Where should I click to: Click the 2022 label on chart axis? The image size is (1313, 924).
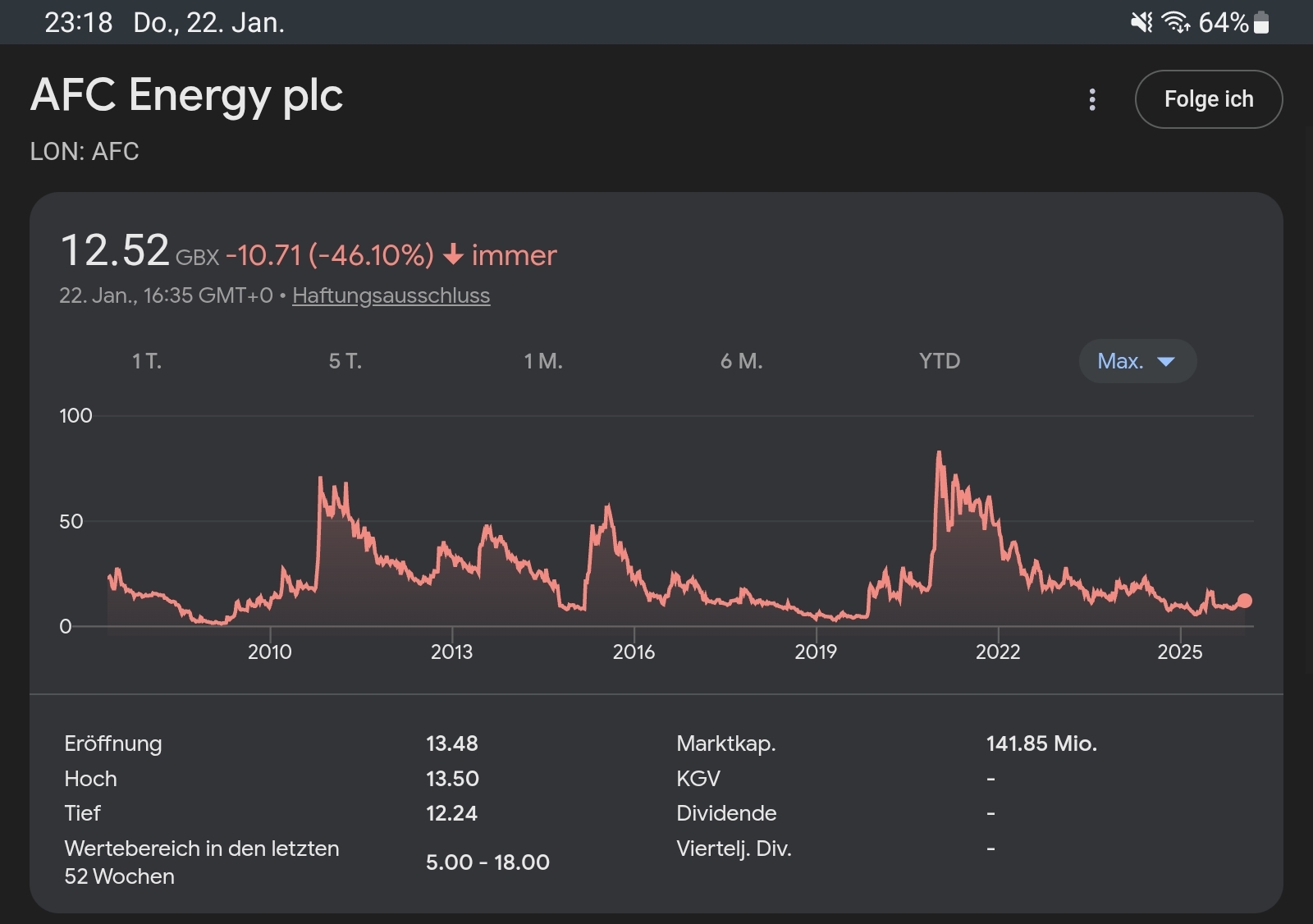pos(998,652)
